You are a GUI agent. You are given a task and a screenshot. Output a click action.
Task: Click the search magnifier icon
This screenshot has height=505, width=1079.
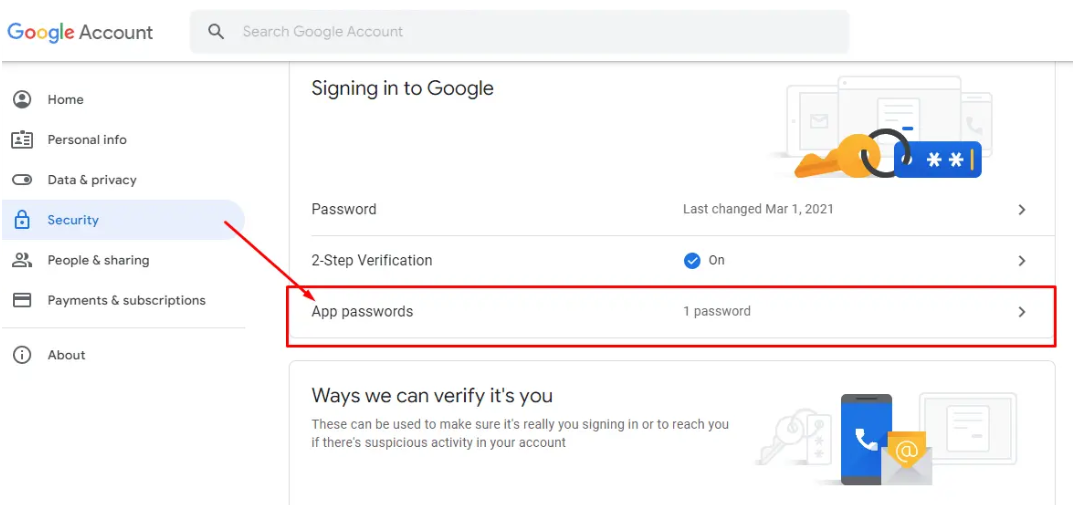(216, 32)
